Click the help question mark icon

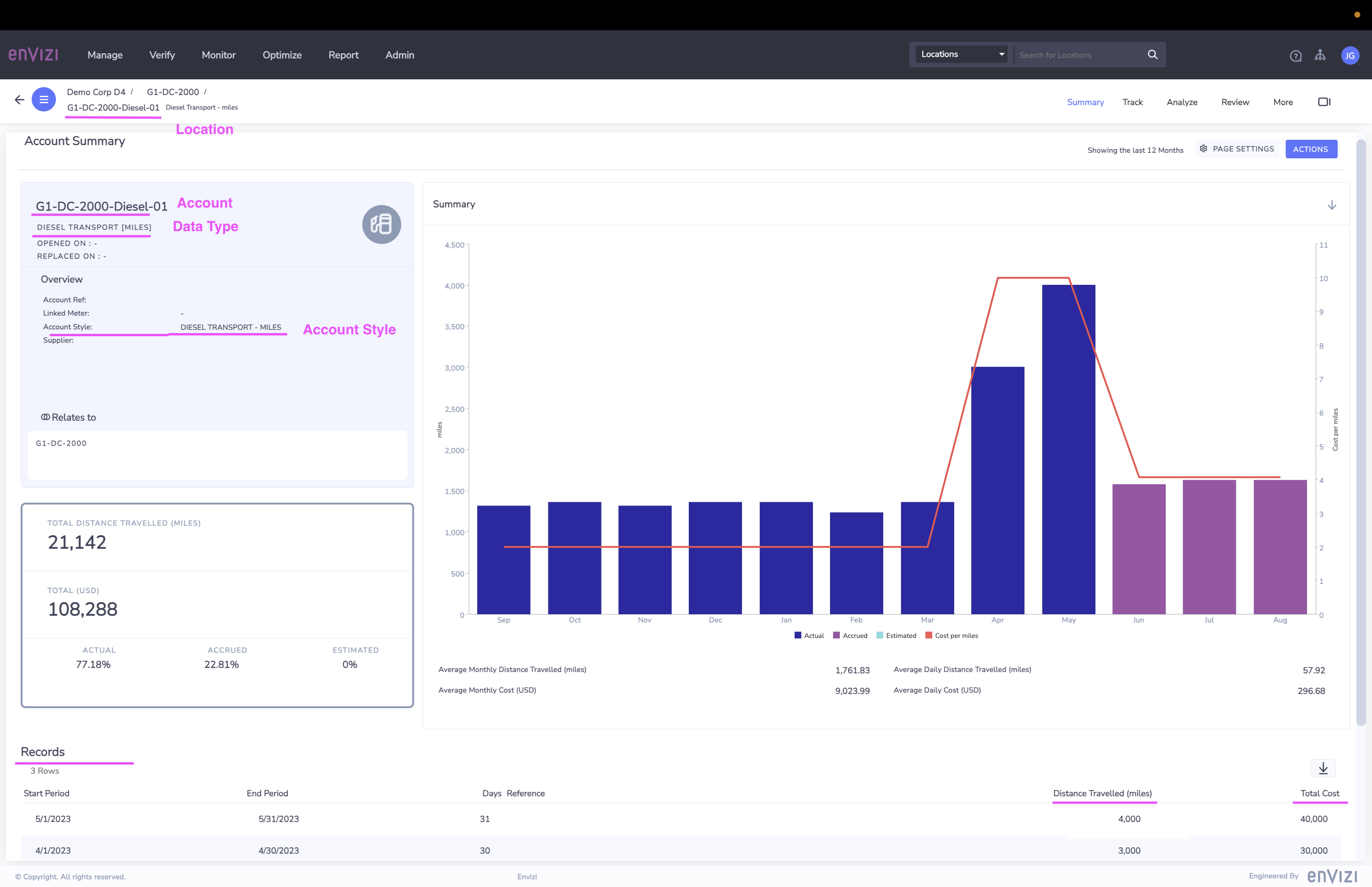1296,55
